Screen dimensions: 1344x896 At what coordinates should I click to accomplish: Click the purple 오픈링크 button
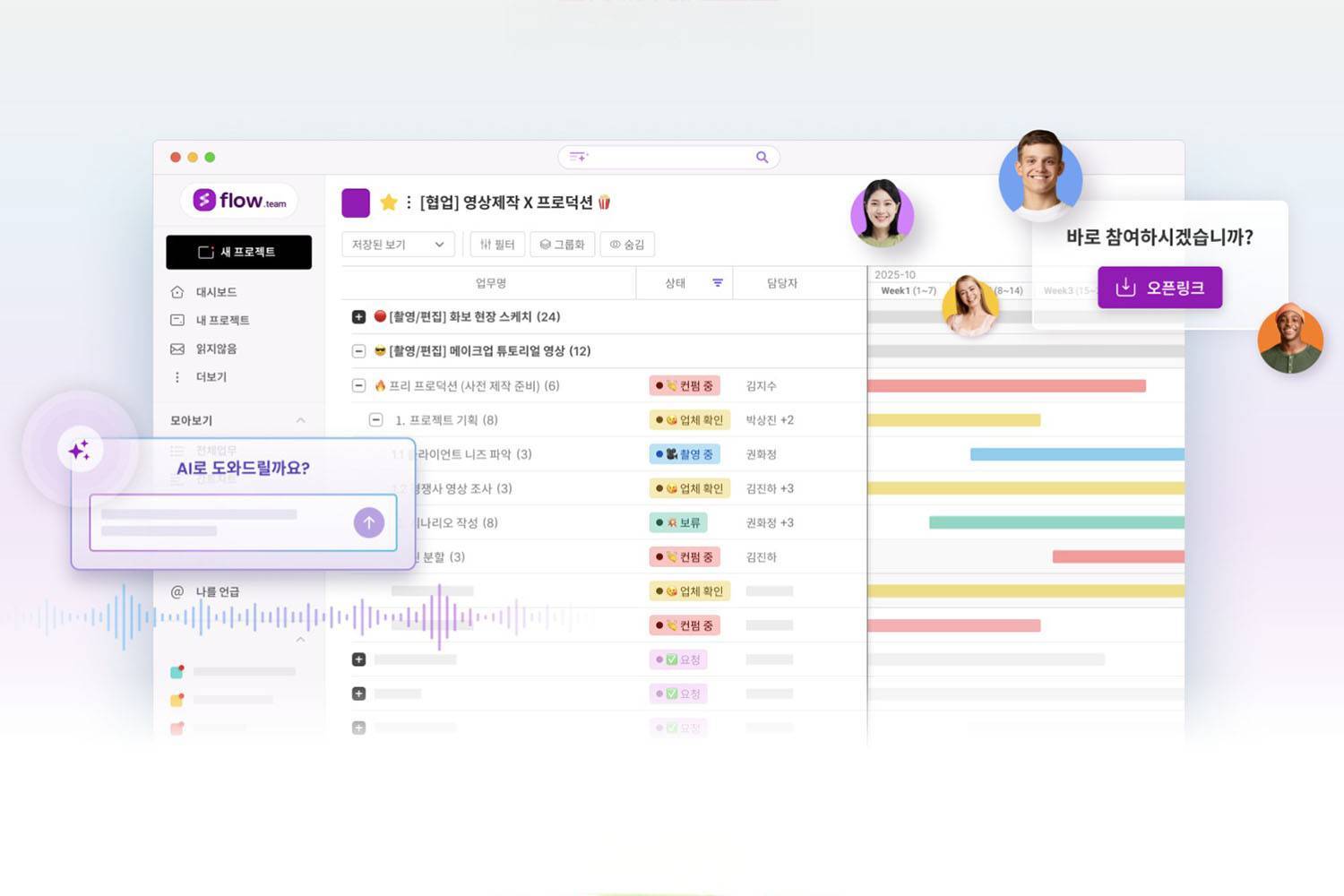pos(1159,288)
